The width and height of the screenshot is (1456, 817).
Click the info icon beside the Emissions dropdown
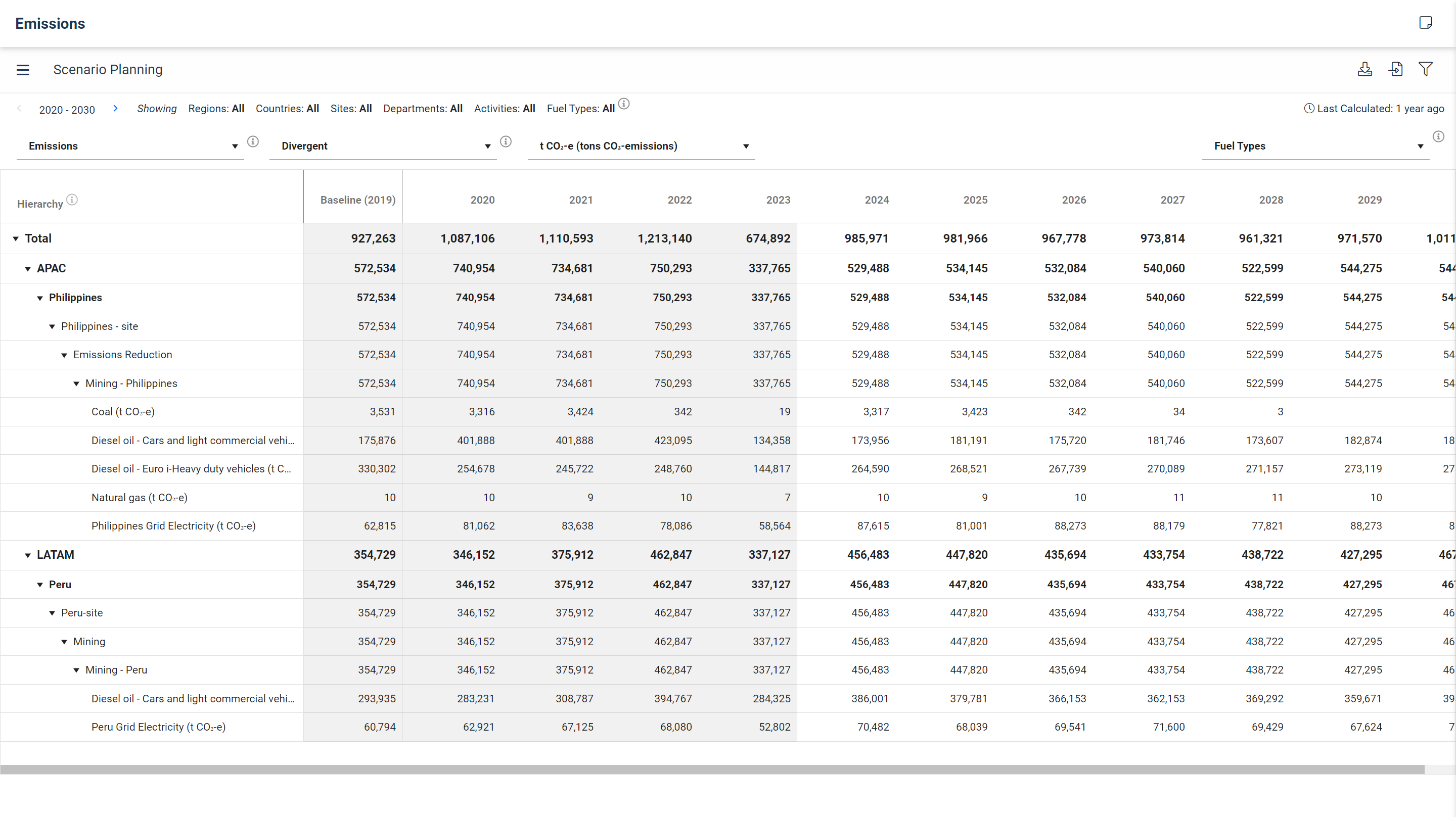[253, 142]
